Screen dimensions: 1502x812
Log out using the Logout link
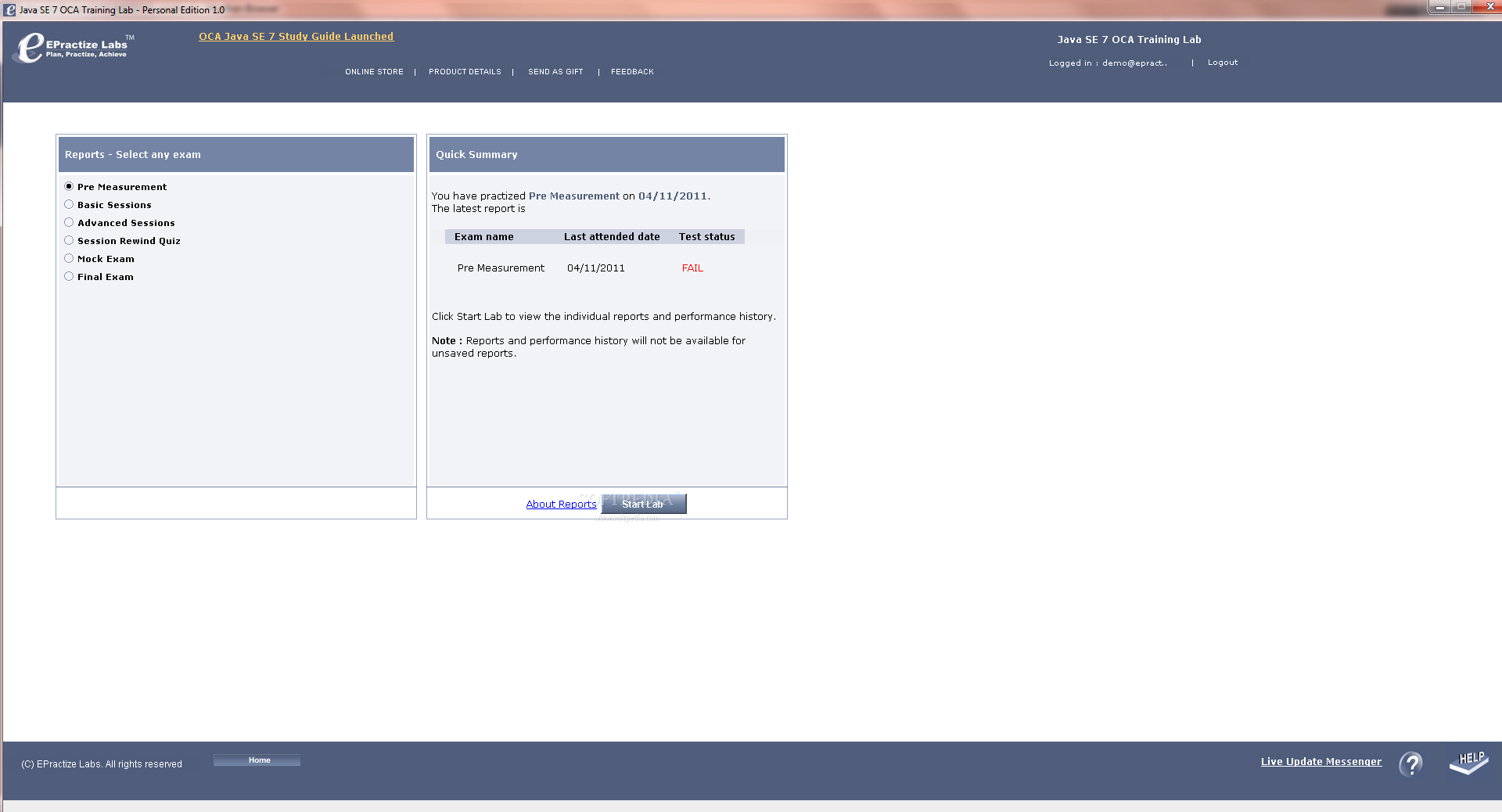(1223, 63)
